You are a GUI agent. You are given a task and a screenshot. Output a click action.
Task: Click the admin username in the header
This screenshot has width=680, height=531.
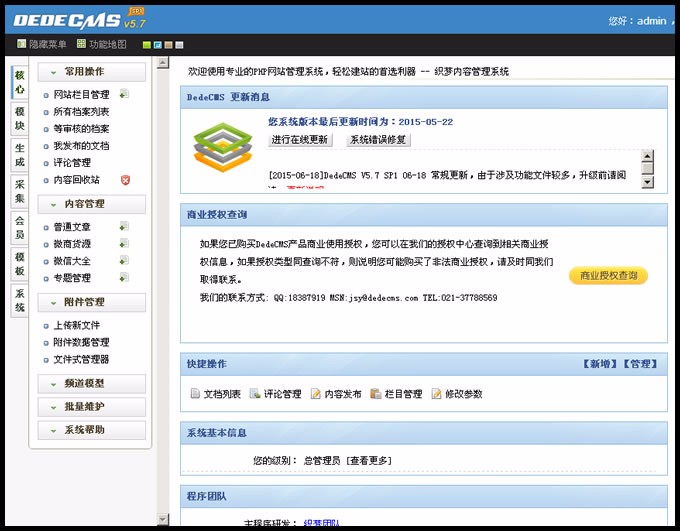click(x=651, y=21)
